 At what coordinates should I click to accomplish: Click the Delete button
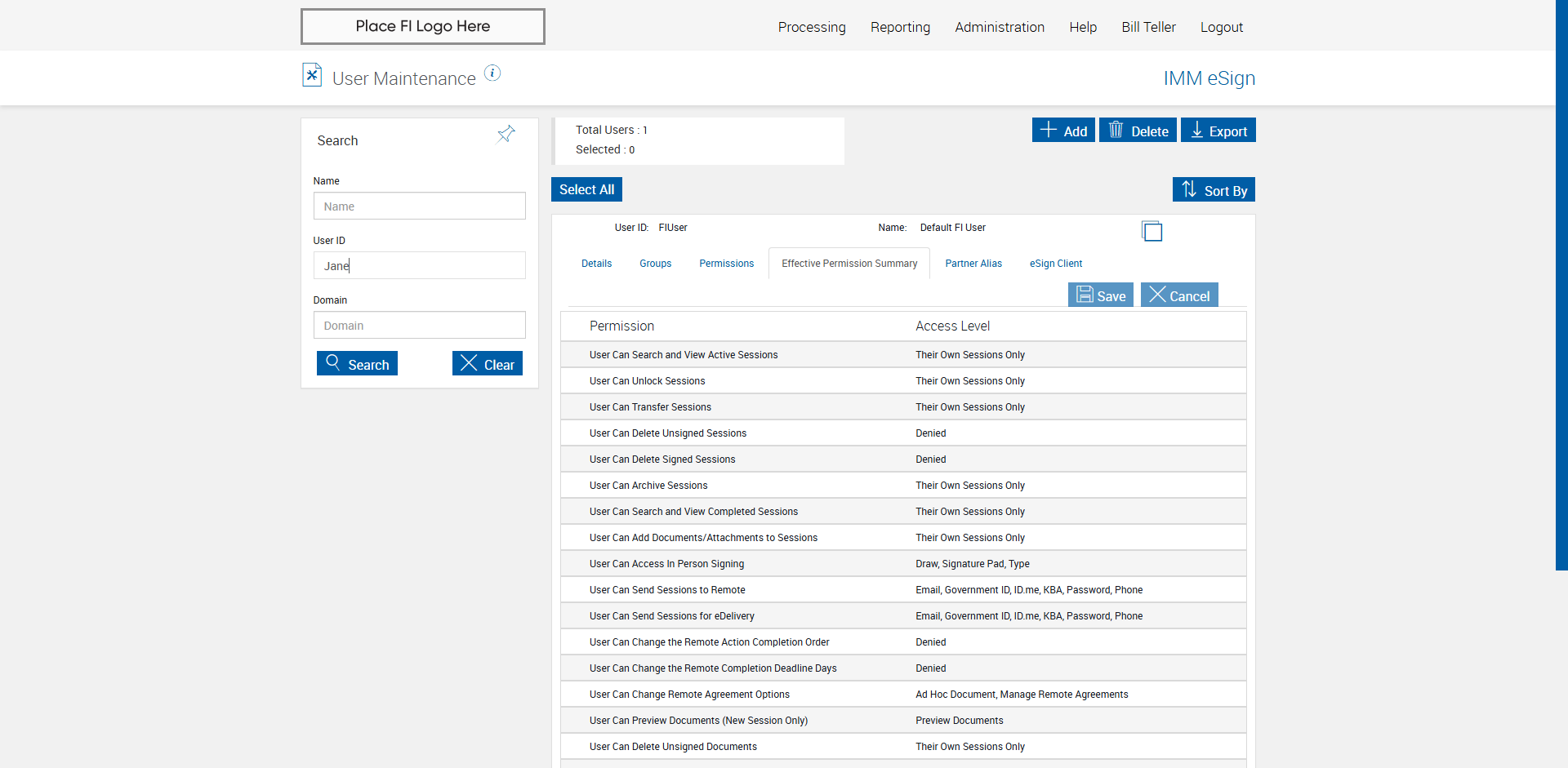1138,131
